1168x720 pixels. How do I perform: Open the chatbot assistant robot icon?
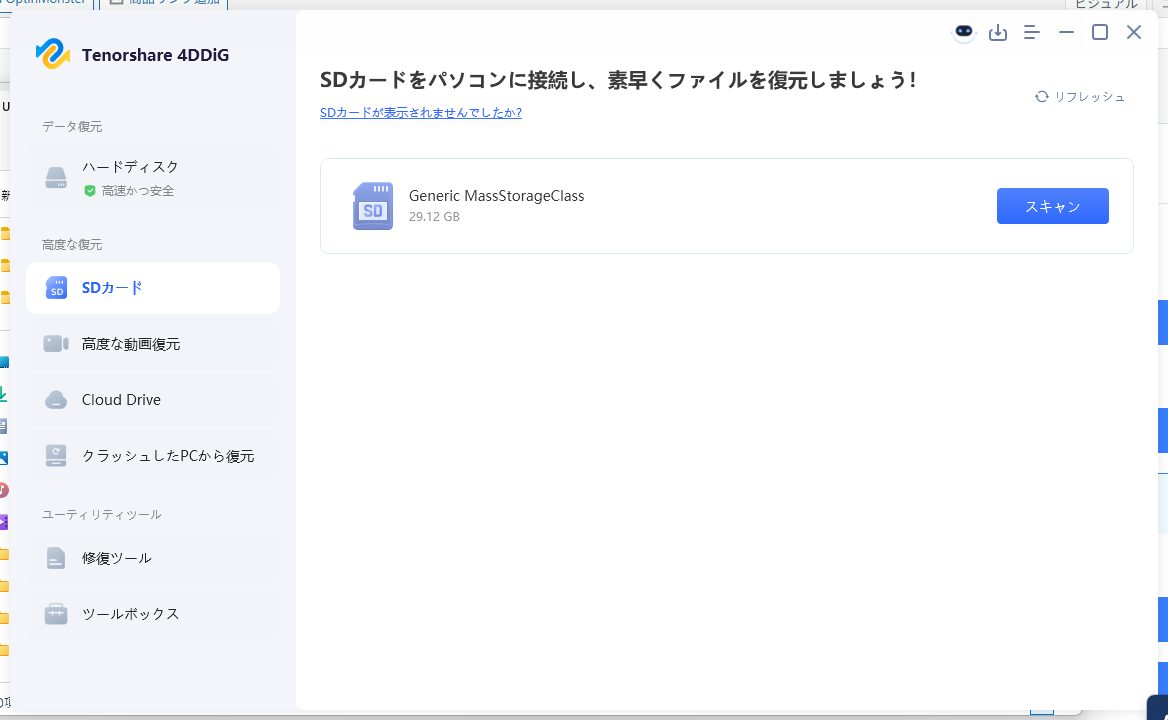click(963, 32)
